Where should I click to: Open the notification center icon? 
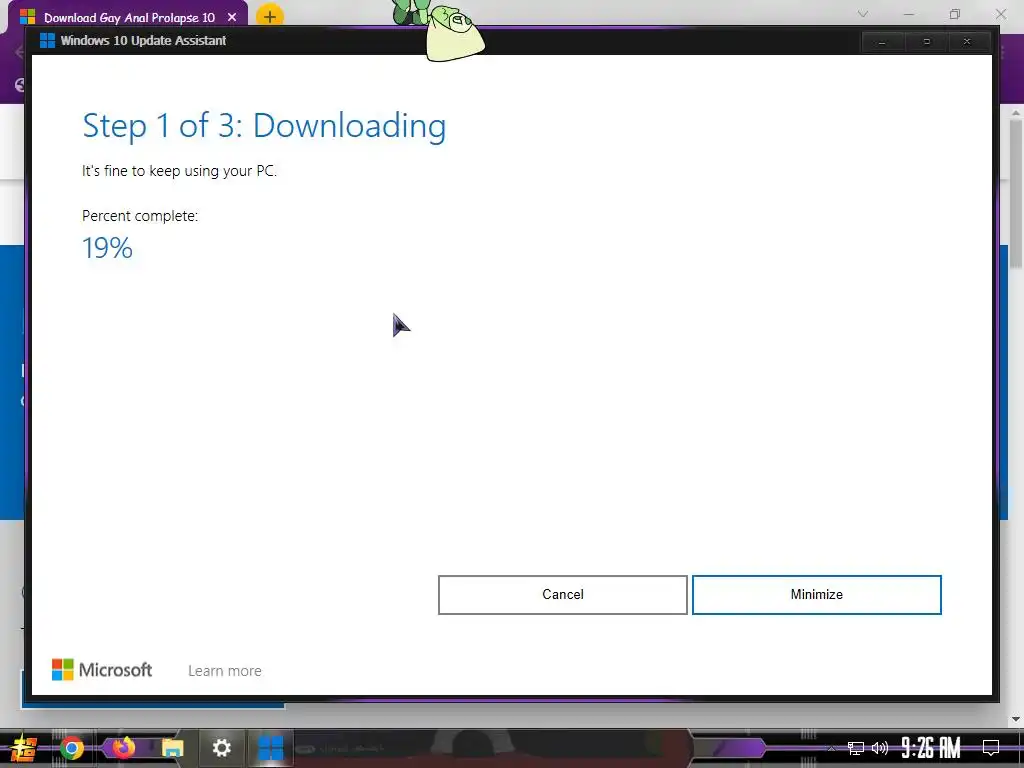pos(991,748)
